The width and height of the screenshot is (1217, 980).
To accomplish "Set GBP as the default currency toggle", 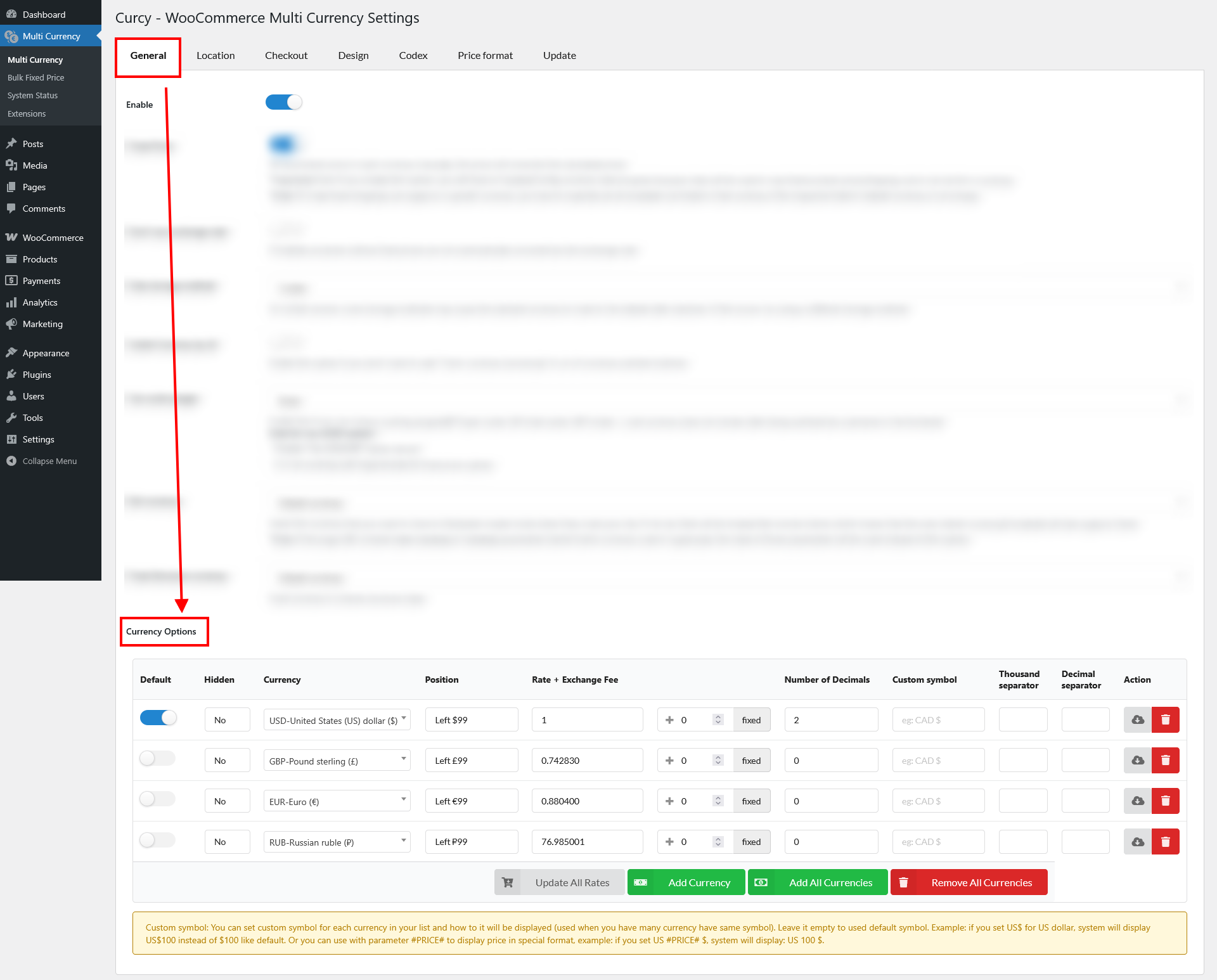I will point(158,758).
